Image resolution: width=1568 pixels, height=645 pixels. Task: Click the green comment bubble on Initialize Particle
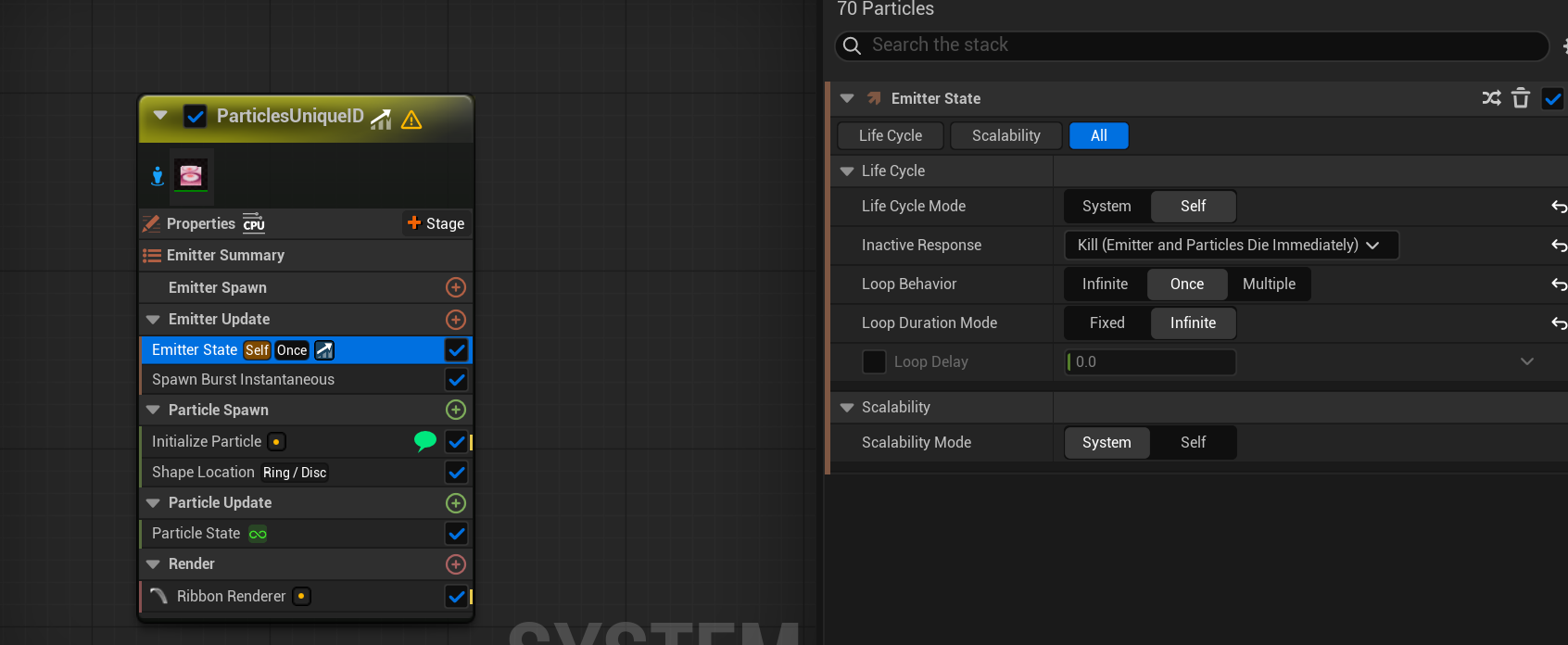coord(424,441)
